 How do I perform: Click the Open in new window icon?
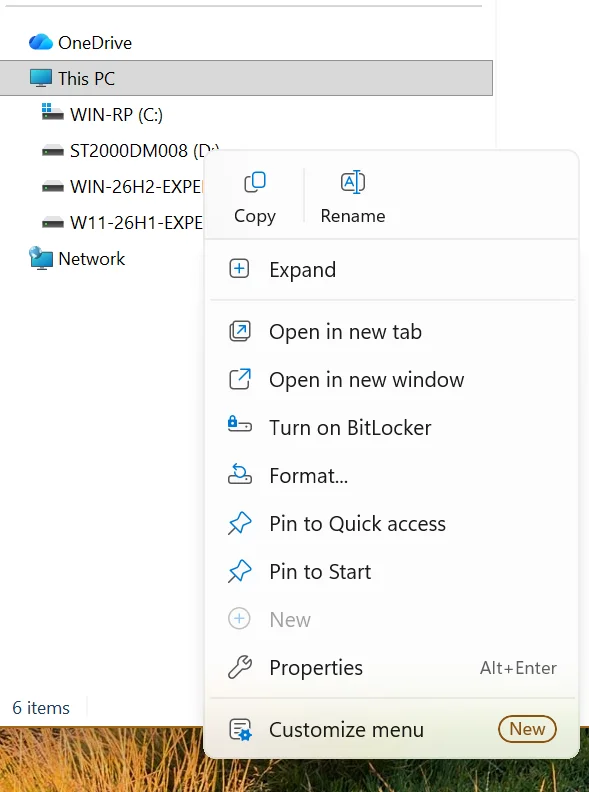pos(239,379)
